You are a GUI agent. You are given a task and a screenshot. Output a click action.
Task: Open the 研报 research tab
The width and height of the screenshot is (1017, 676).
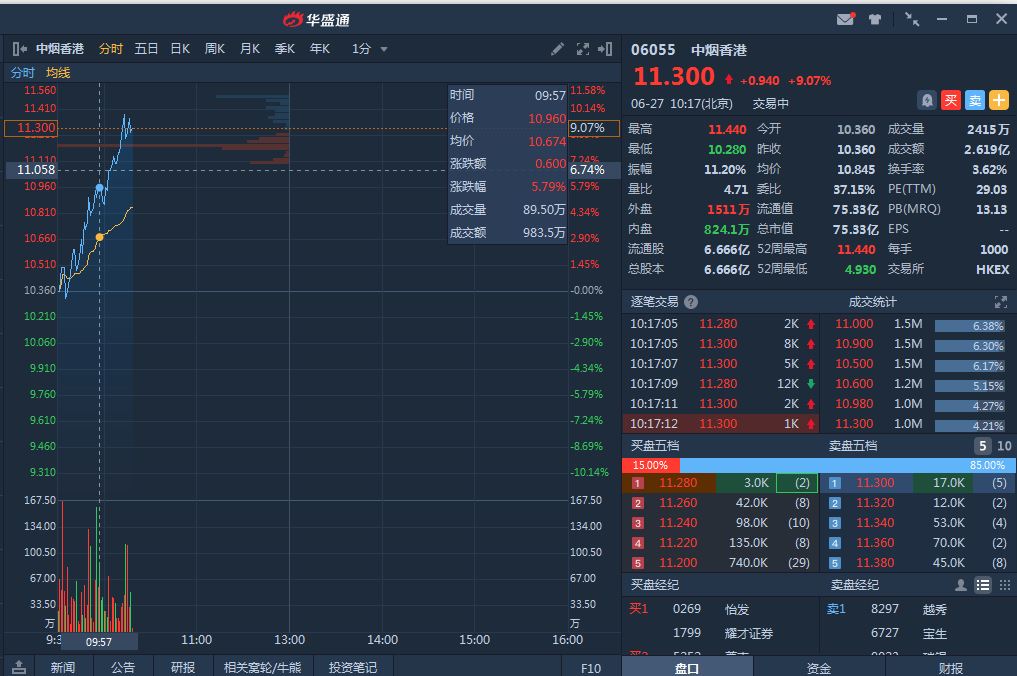(x=183, y=667)
